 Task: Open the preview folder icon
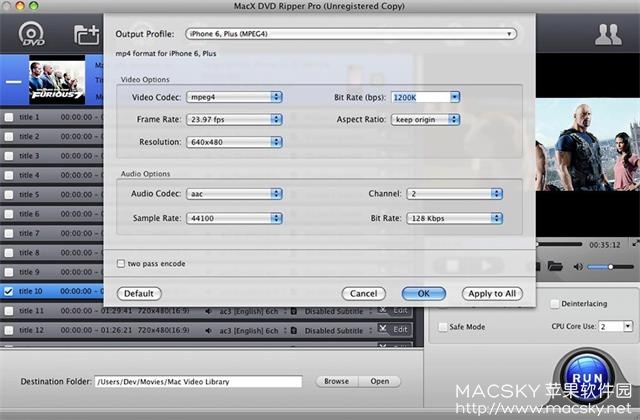[x=555, y=266]
